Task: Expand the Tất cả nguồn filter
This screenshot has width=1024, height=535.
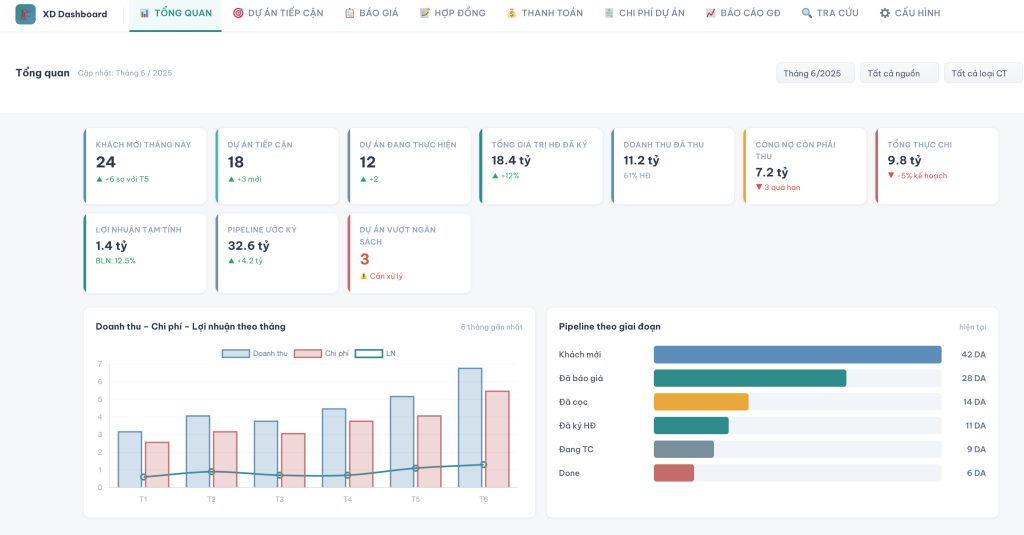Action: click(x=899, y=73)
